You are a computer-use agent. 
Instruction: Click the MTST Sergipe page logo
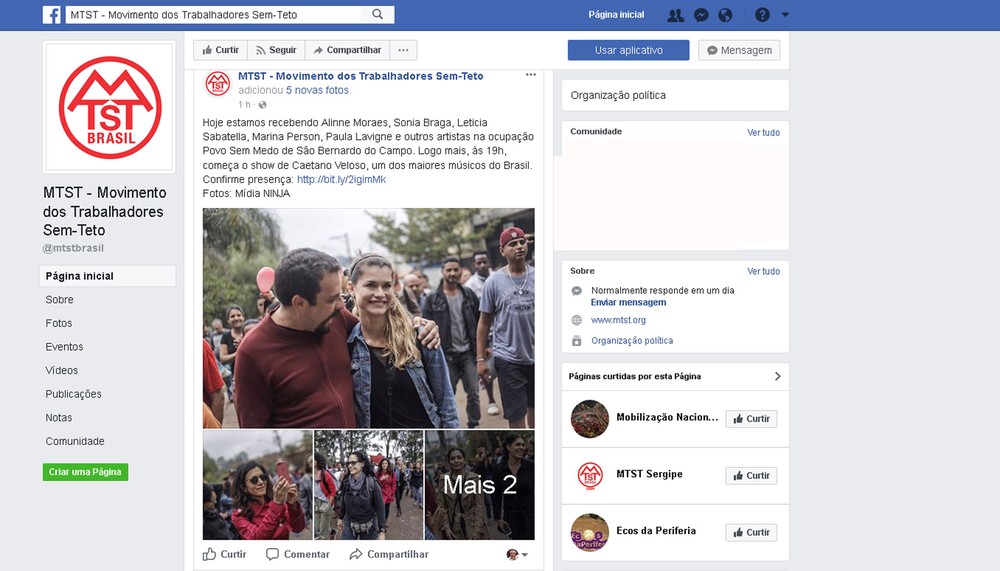click(590, 475)
